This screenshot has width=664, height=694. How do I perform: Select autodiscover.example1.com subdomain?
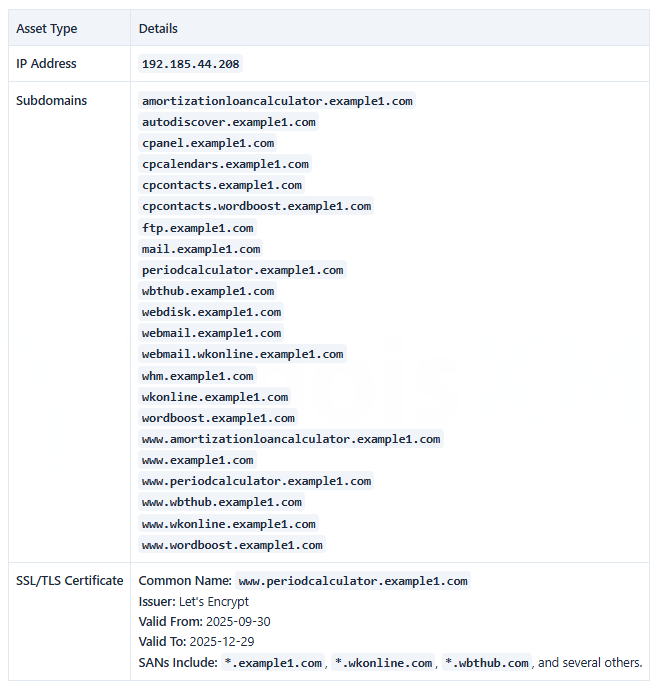(228, 122)
